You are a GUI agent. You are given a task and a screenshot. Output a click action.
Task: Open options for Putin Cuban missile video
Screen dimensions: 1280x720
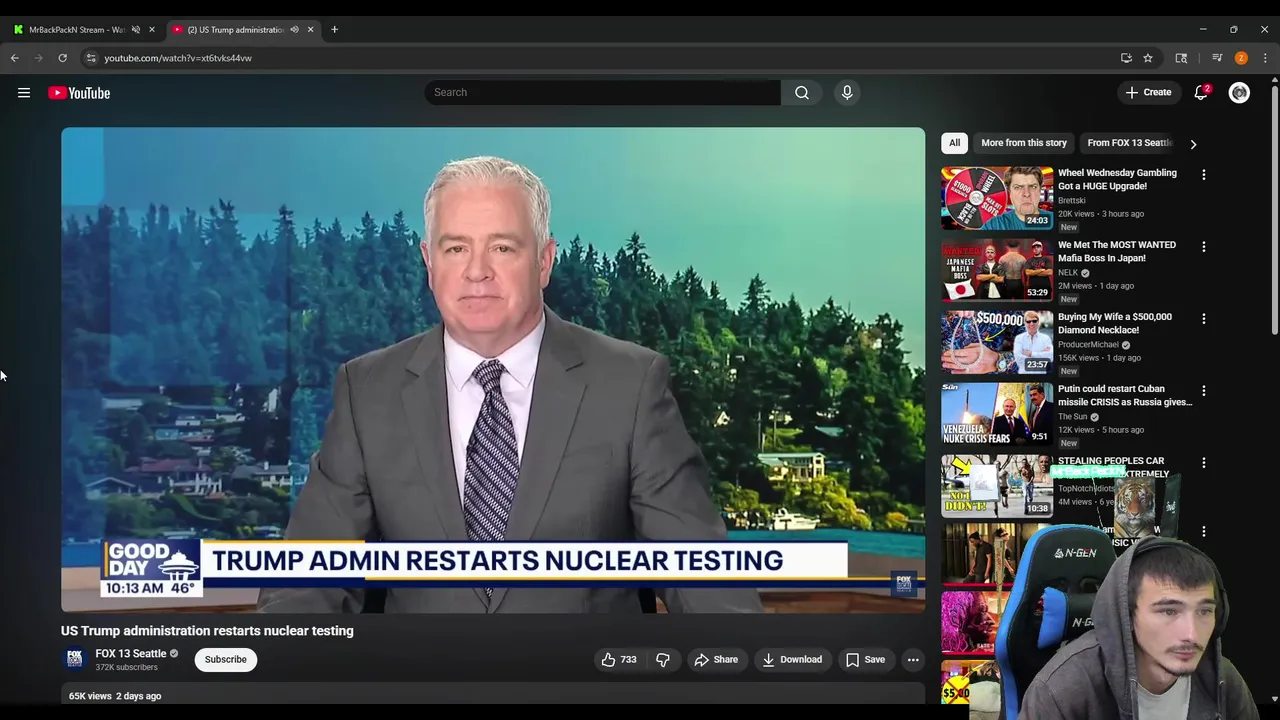pos(1203,390)
